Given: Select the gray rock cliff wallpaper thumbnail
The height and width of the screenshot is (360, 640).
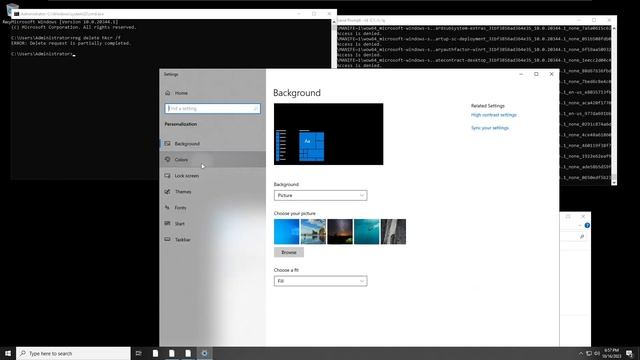Looking at the screenshot, I should tap(393, 231).
